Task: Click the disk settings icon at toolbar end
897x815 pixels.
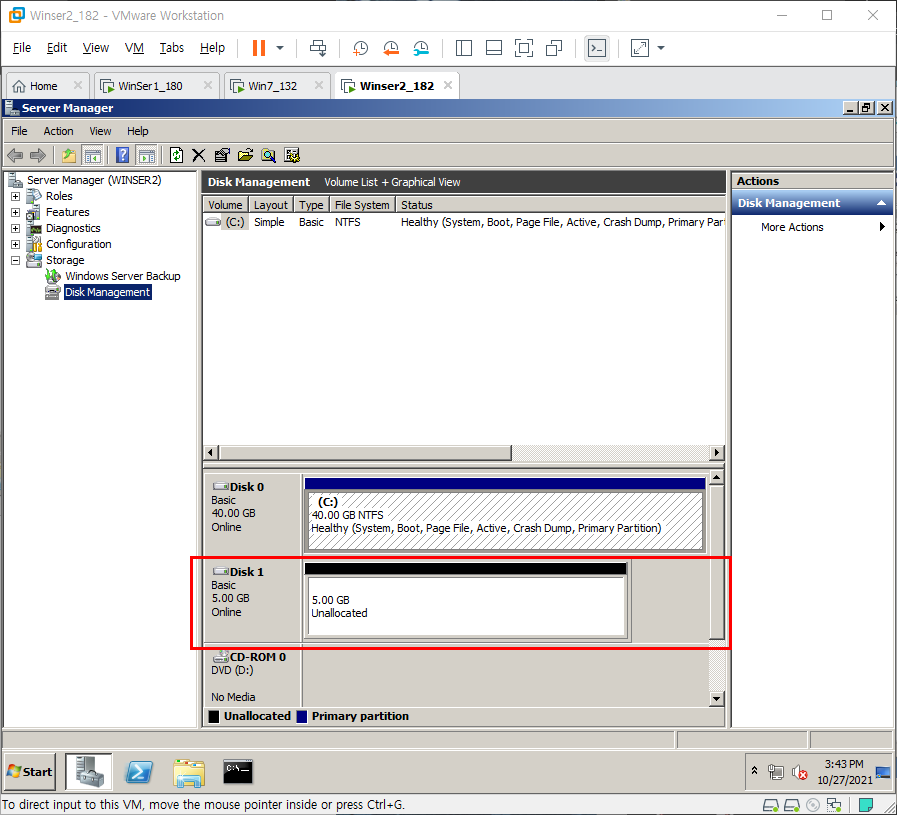Action: (x=292, y=155)
